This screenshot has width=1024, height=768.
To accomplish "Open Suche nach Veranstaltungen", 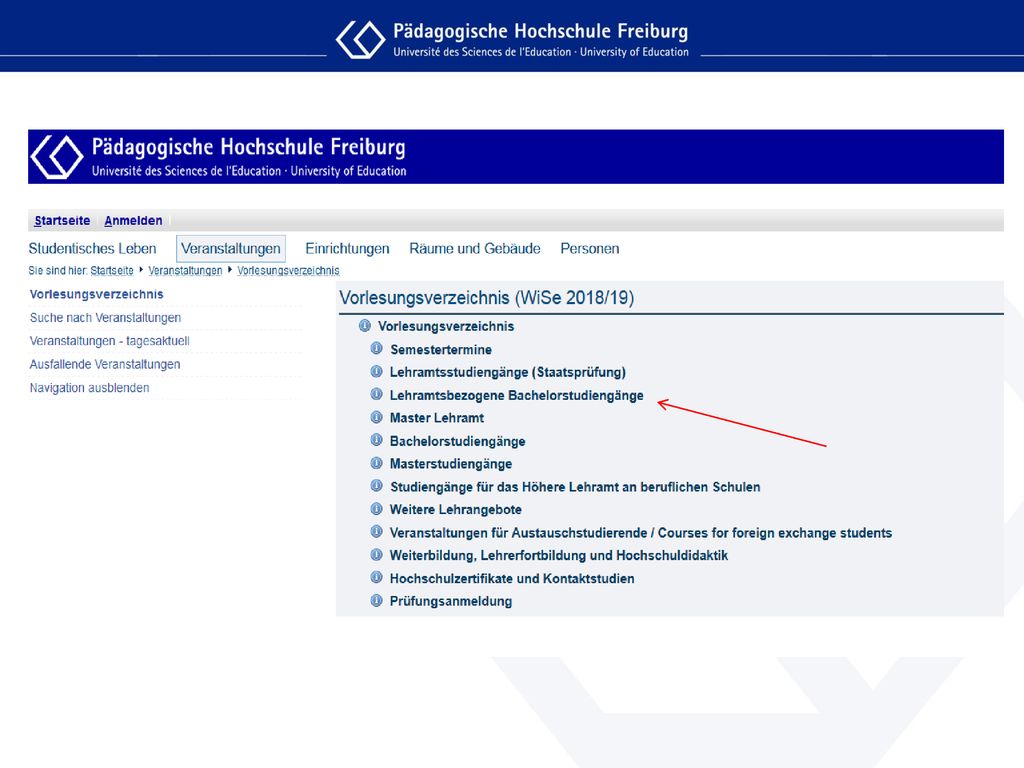I will pos(105,318).
